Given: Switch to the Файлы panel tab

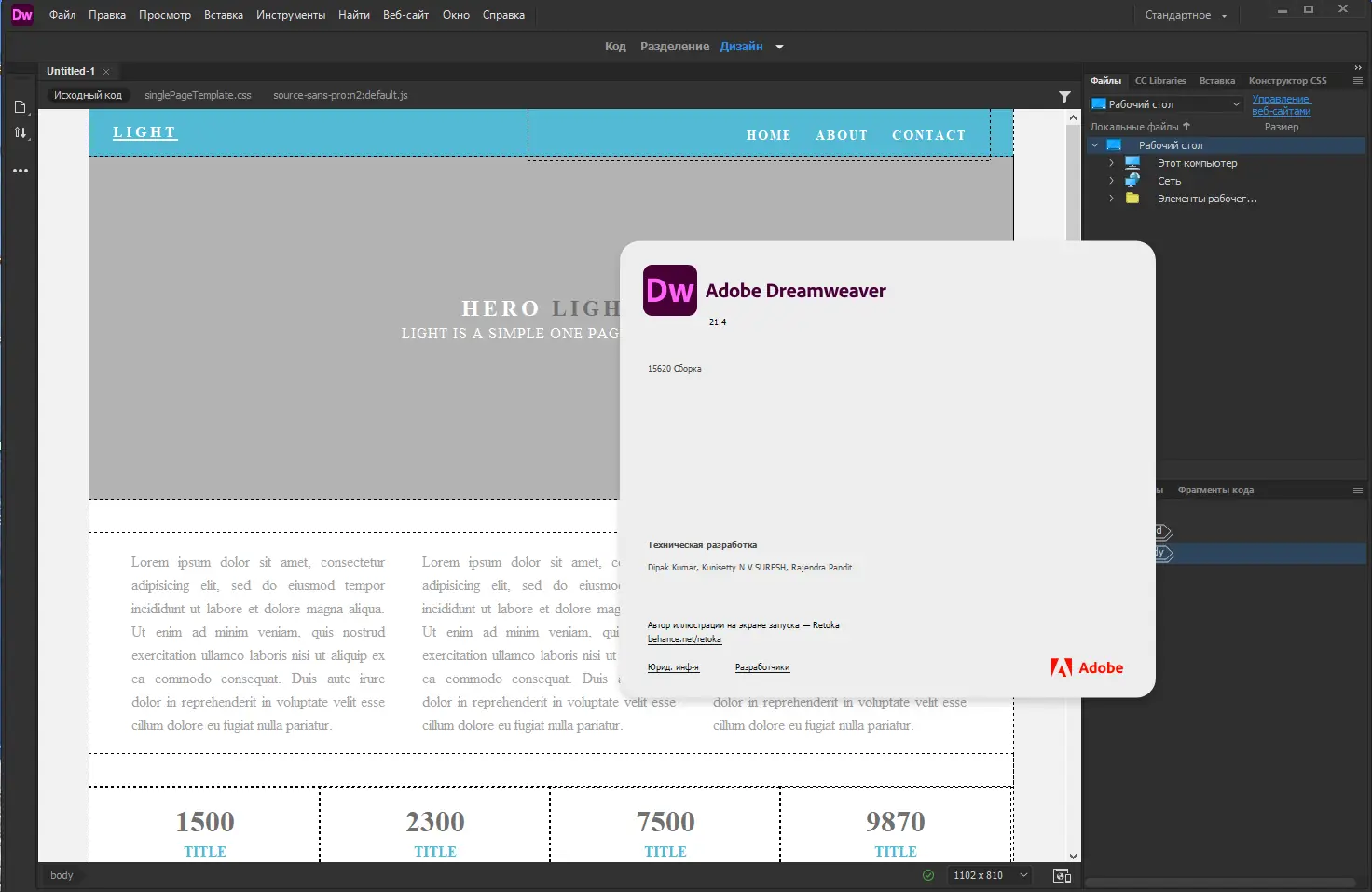Looking at the screenshot, I should pyautogui.click(x=1106, y=81).
